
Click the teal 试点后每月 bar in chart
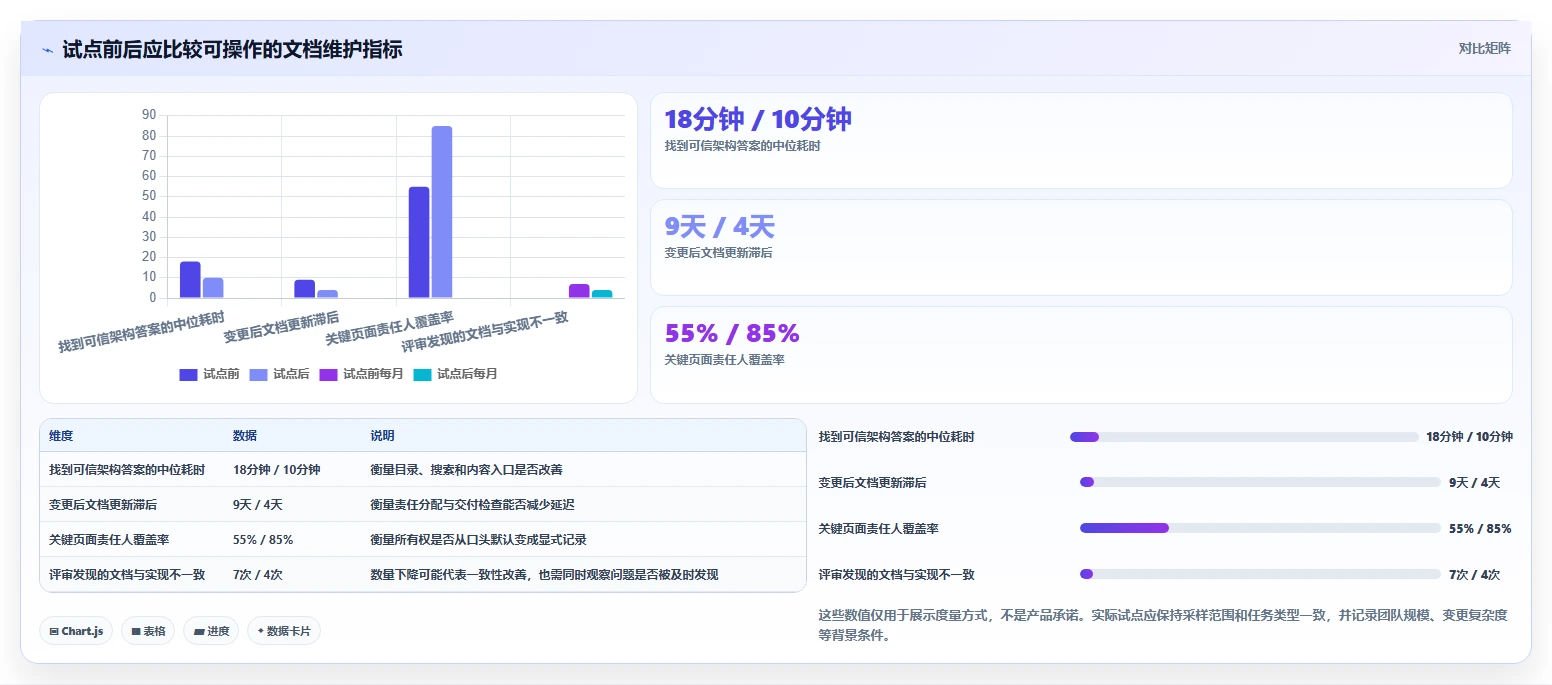[x=602, y=294]
